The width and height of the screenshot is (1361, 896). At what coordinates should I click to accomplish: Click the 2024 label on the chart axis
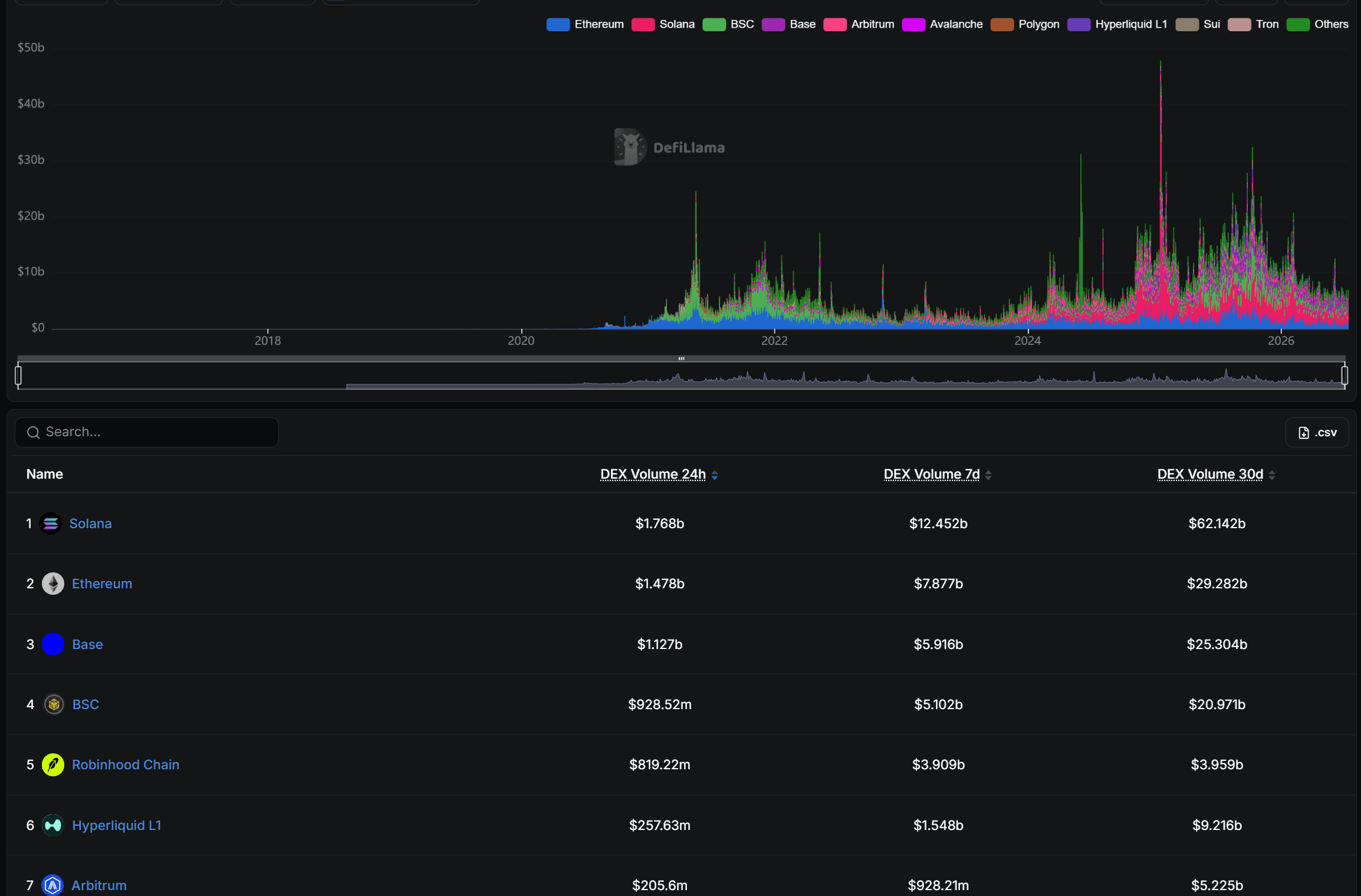[x=1027, y=341]
